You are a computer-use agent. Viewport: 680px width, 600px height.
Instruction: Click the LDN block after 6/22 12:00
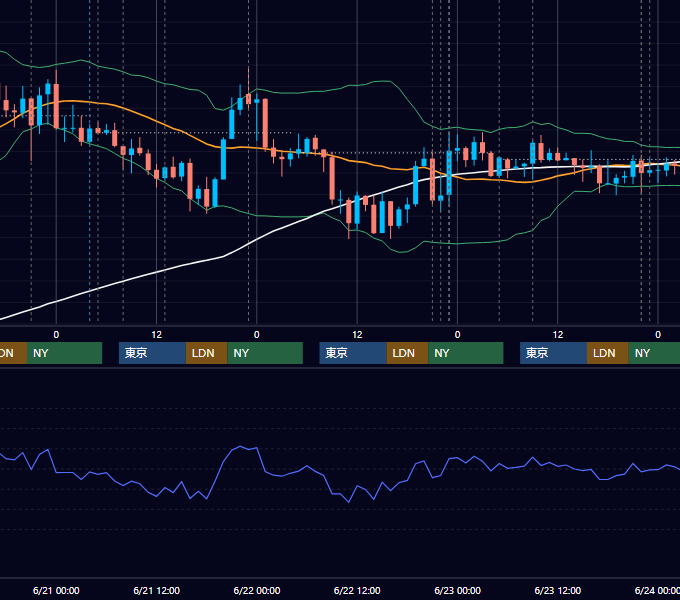(x=407, y=353)
